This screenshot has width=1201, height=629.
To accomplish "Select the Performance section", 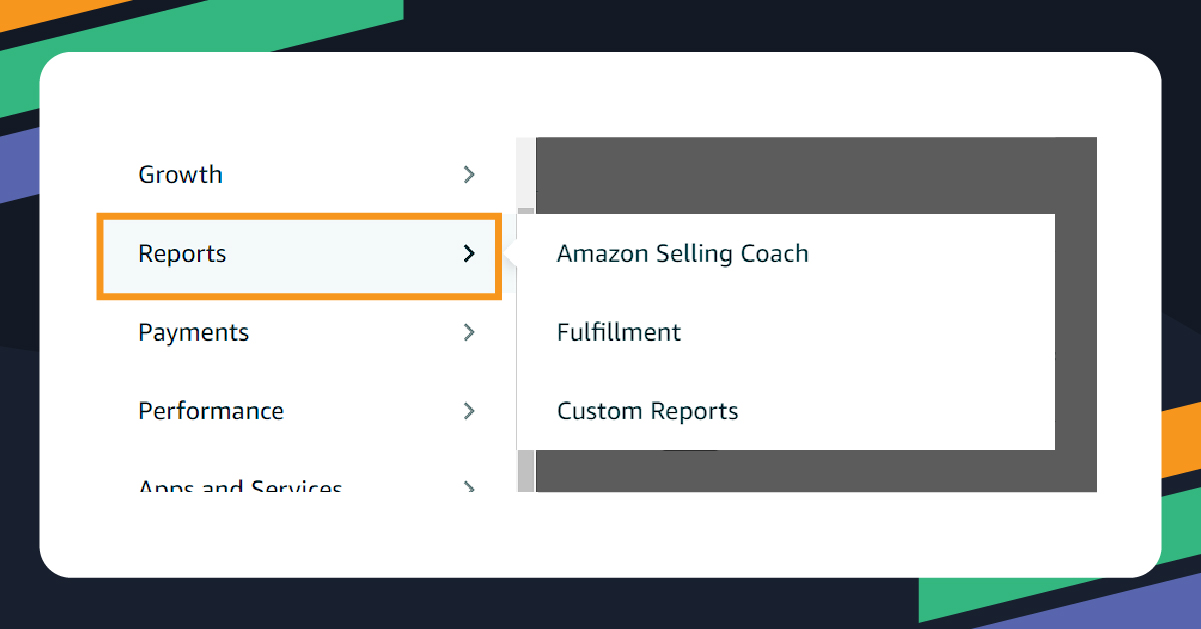I will pyautogui.click(x=211, y=411).
